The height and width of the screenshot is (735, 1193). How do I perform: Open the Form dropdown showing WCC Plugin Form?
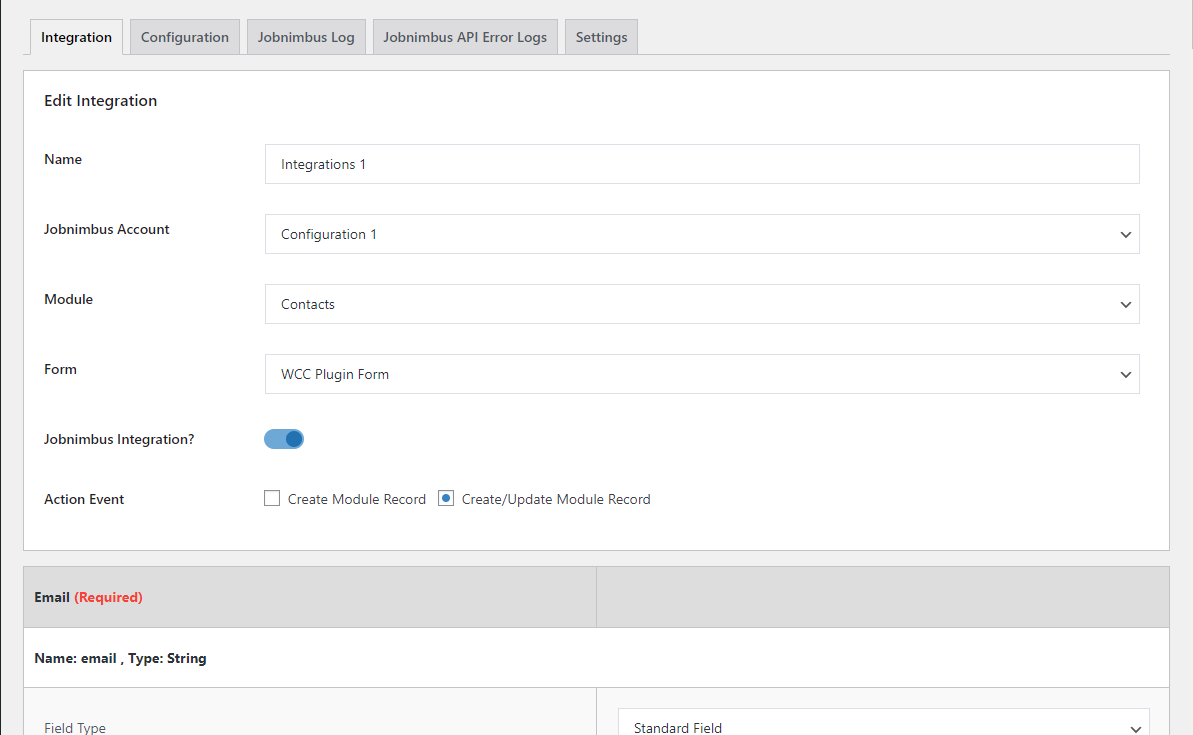click(701, 374)
